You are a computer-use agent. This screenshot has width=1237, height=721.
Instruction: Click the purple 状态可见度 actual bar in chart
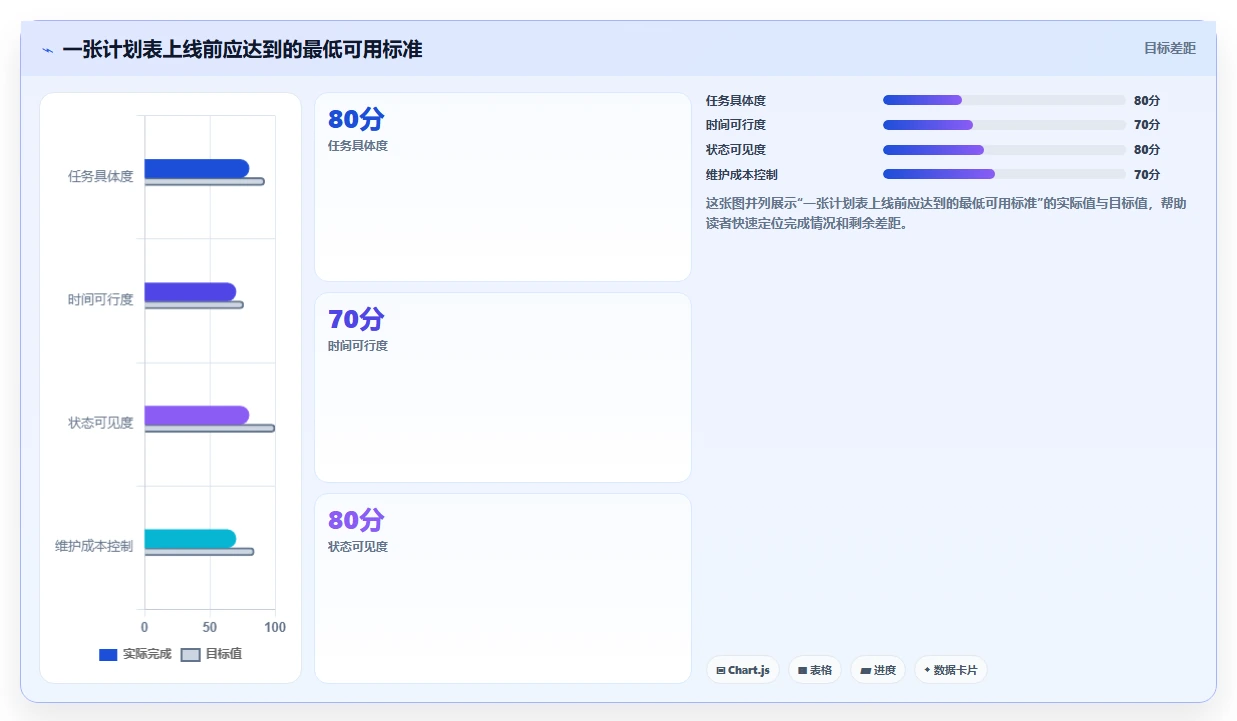(197, 415)
